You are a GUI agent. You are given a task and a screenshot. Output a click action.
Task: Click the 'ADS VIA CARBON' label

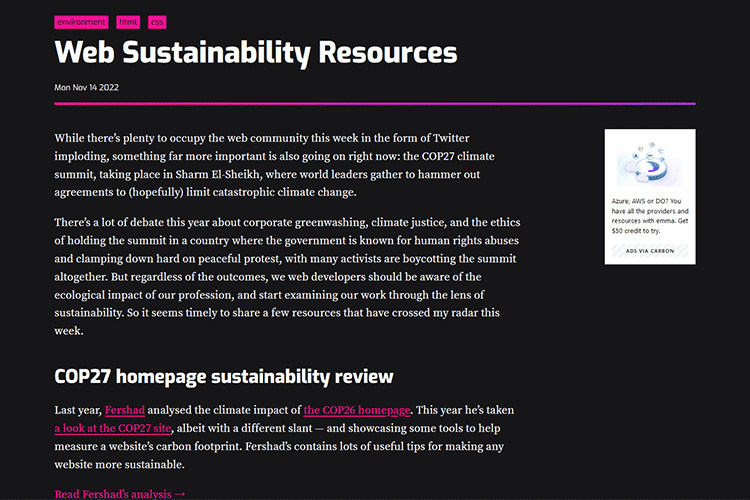649,251
